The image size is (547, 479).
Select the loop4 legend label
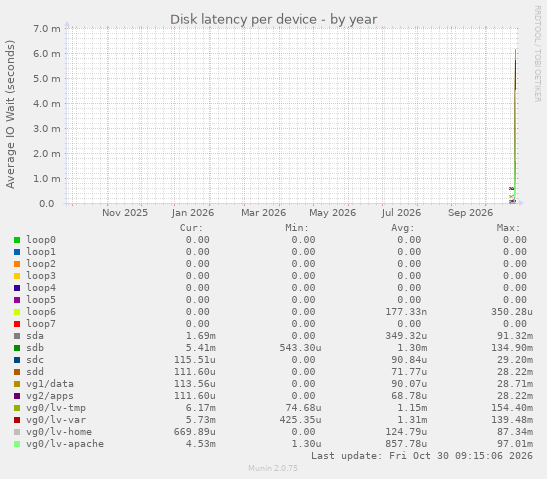pos(41,288)
